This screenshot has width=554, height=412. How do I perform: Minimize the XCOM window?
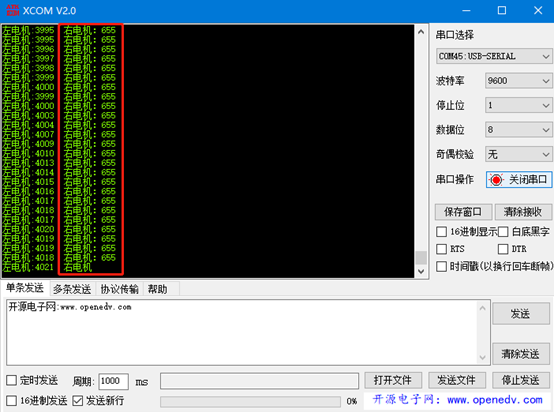coord(466,10)
